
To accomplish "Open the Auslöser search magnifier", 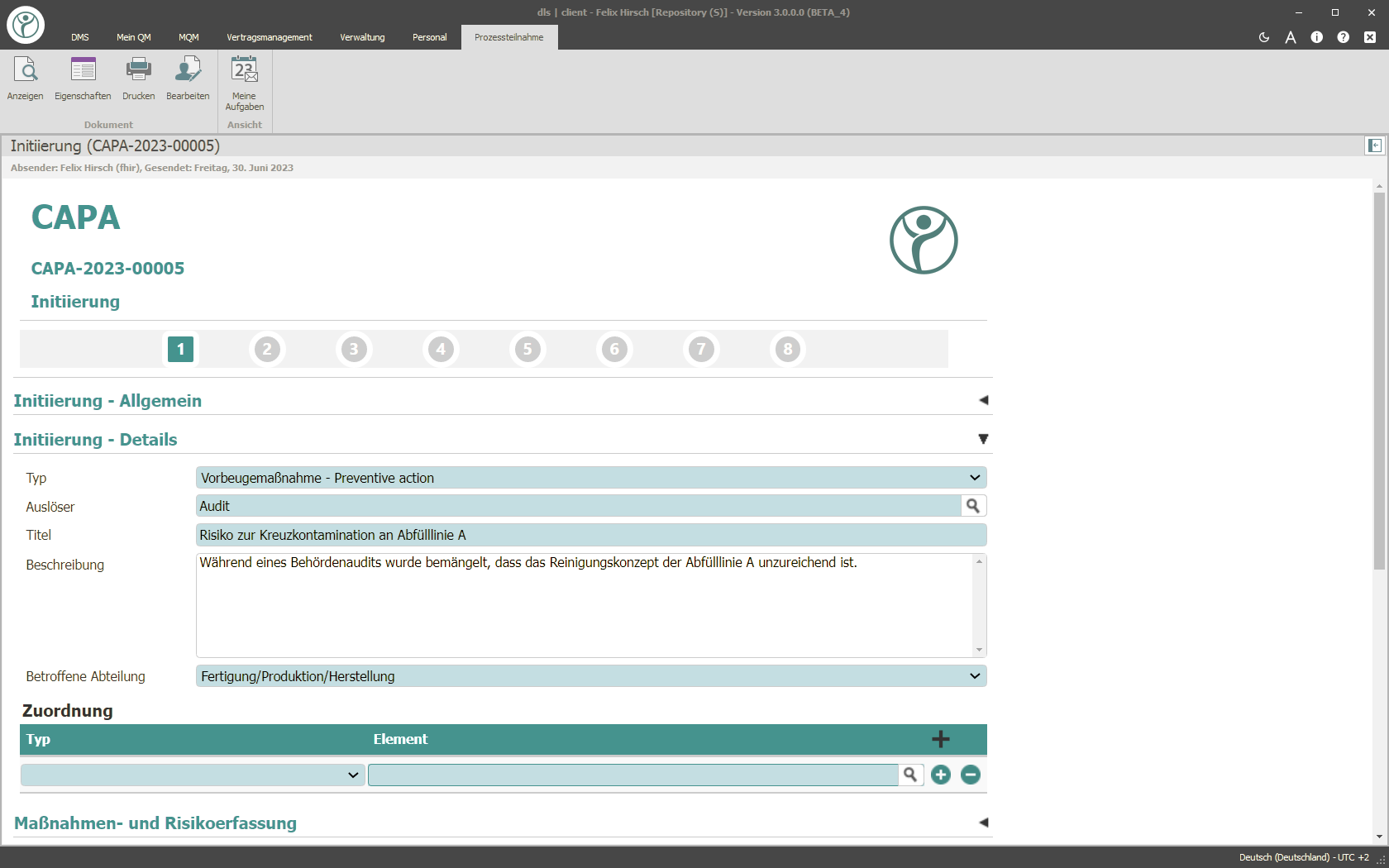I will click(x=973, y=505).
